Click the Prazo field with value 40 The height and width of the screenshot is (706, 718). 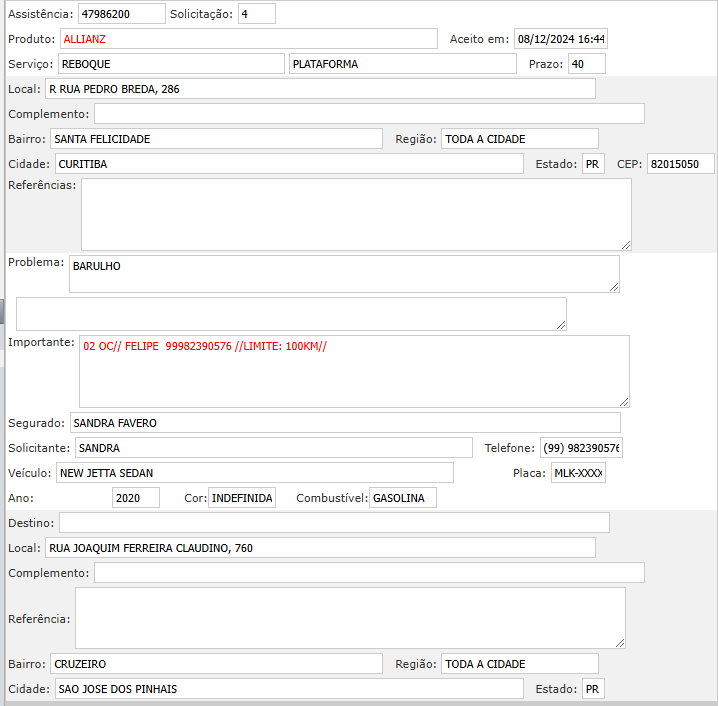(x=586, y=64)
